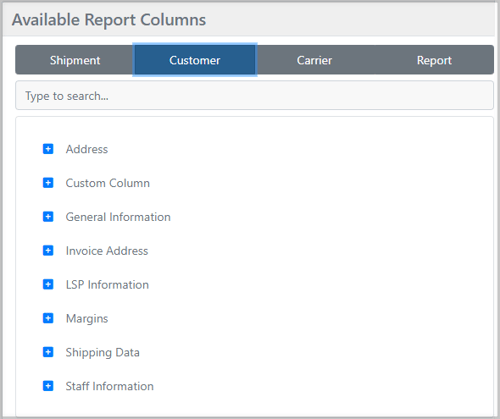The height and width of the screenshot is (419, 500).
Task: Open the Carrier tab
Action: tap(314, 60)
